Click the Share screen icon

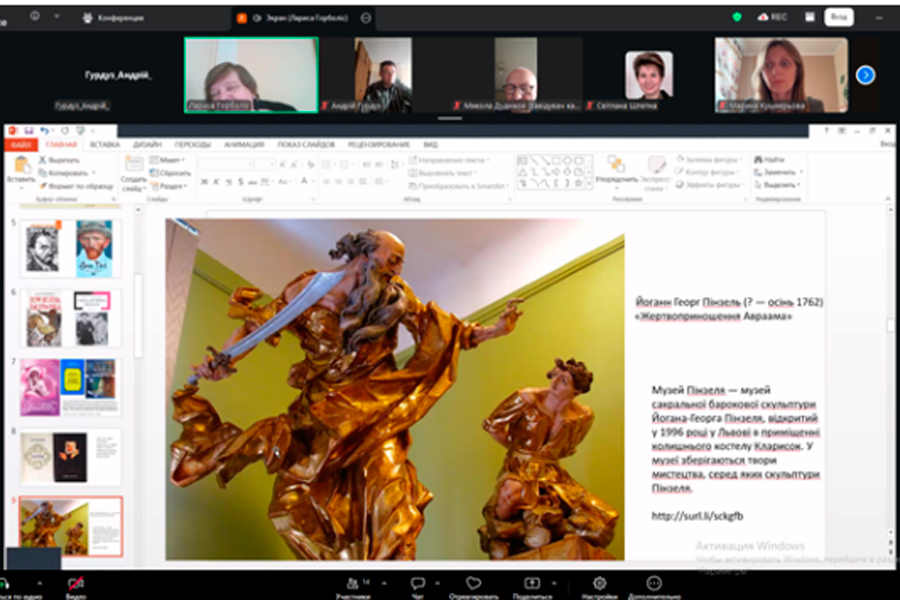point(532,583)
